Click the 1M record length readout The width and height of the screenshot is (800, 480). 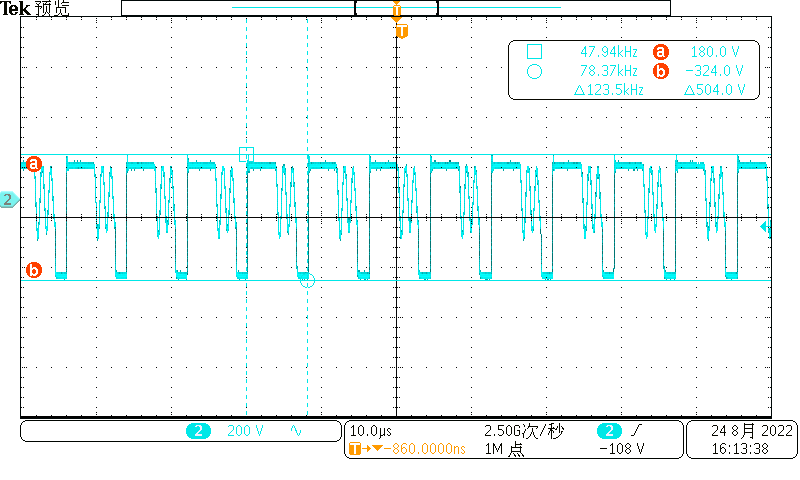point(504,449)
